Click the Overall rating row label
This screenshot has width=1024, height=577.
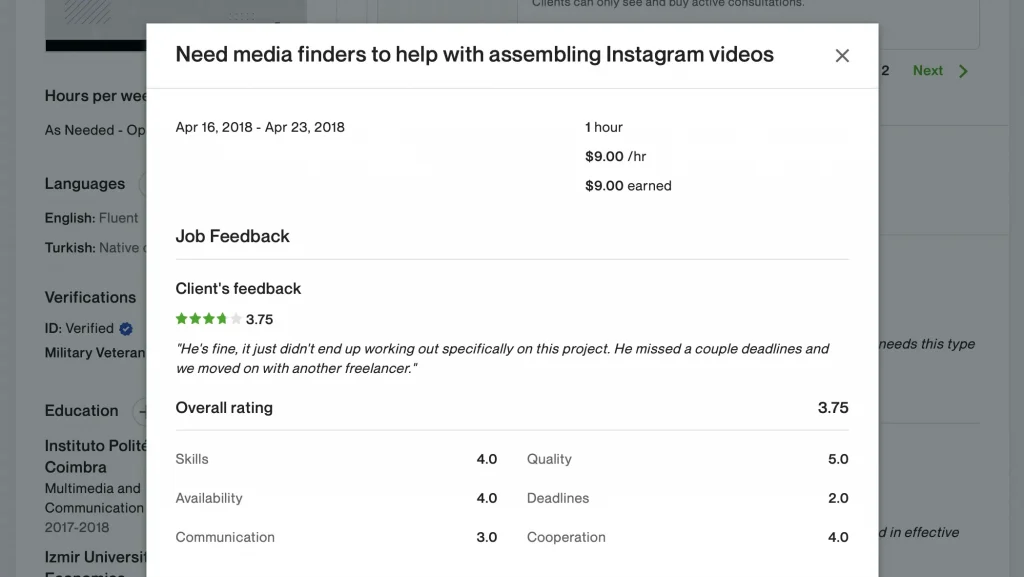(224, 408)
